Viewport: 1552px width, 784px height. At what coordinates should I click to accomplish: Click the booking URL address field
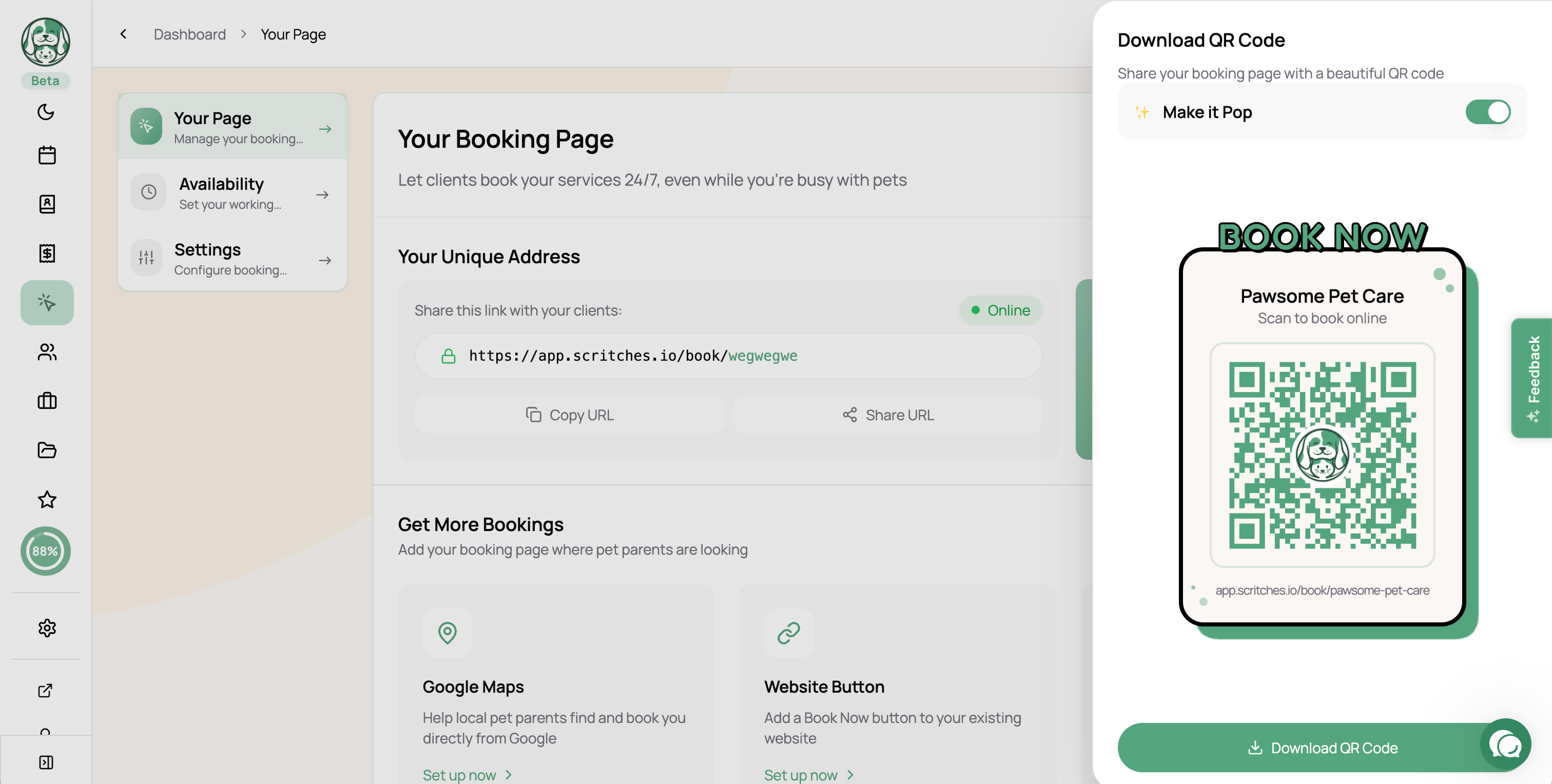(x=728, y=356)
